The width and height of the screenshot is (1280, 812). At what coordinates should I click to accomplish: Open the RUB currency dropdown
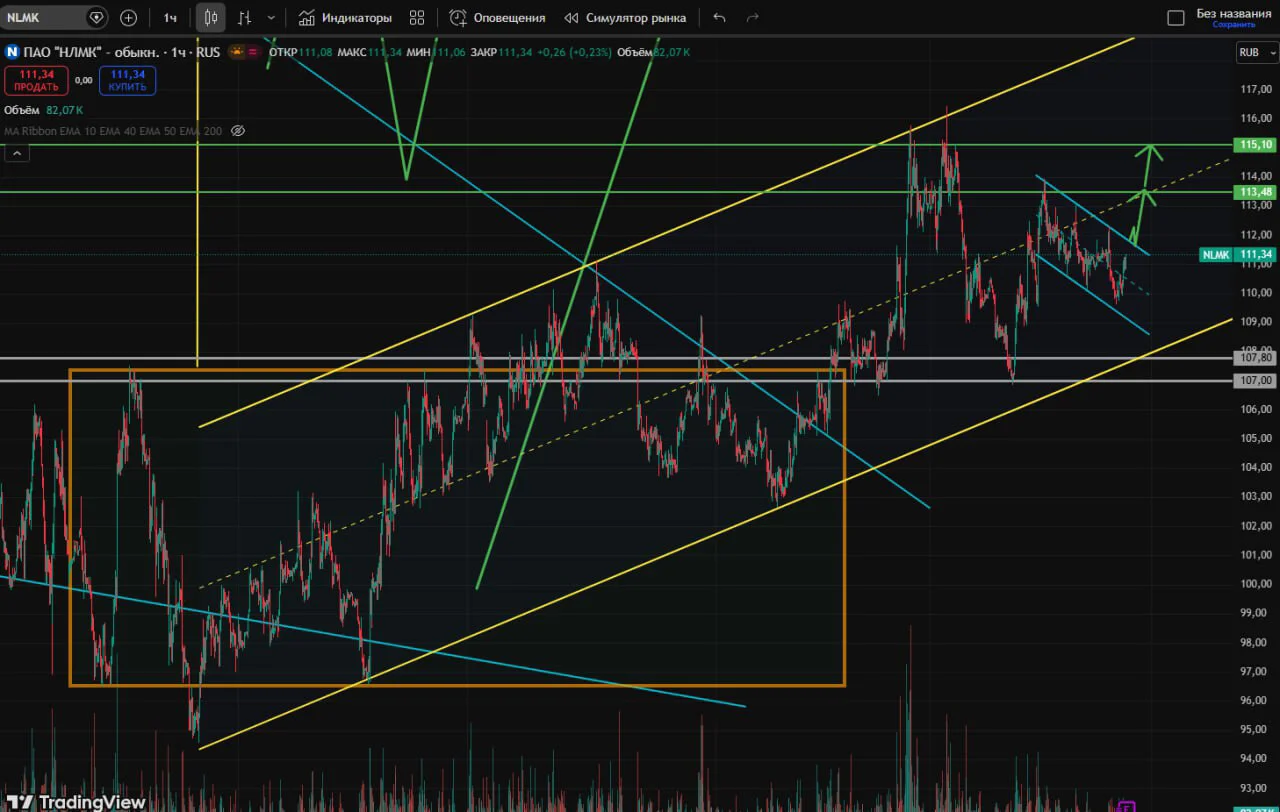point(1256,52)
